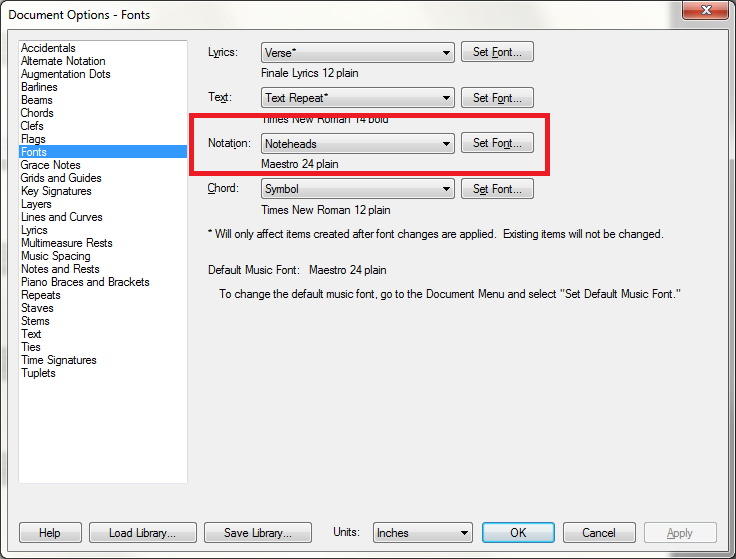The image size is (736, 559).
Task: Open the Tuplets options category
Action: tap(39, 373)
